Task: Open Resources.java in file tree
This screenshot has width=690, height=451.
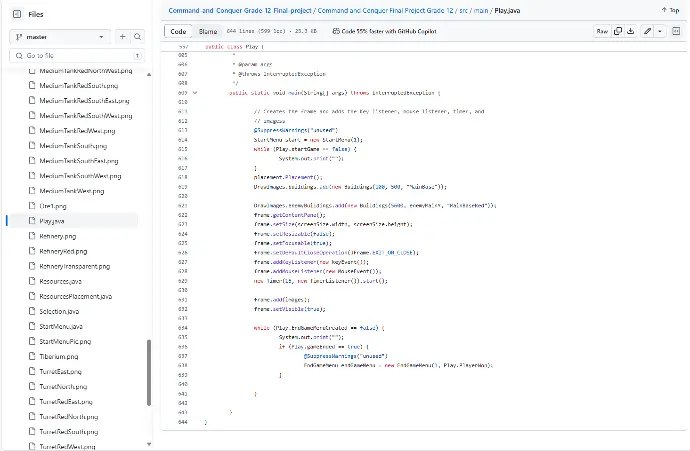Action: [x=60, y=281]
